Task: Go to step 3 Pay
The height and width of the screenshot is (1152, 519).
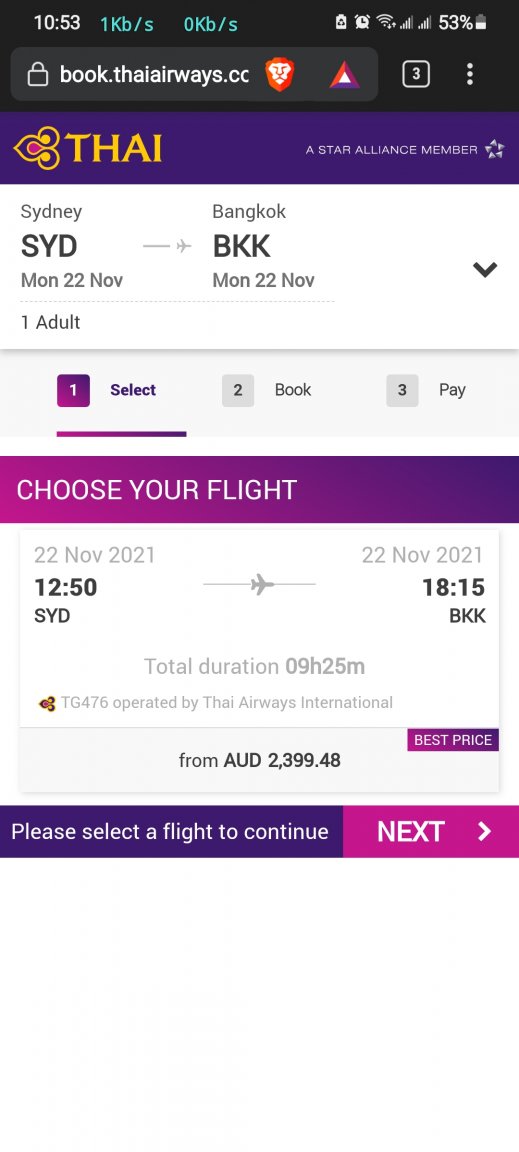Action: click(x=426, y=390)
